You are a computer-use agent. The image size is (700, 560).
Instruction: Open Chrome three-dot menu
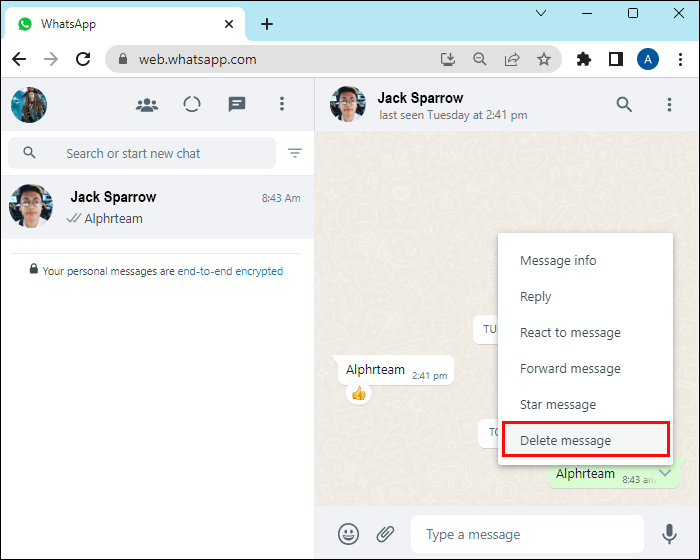point(680,59)
